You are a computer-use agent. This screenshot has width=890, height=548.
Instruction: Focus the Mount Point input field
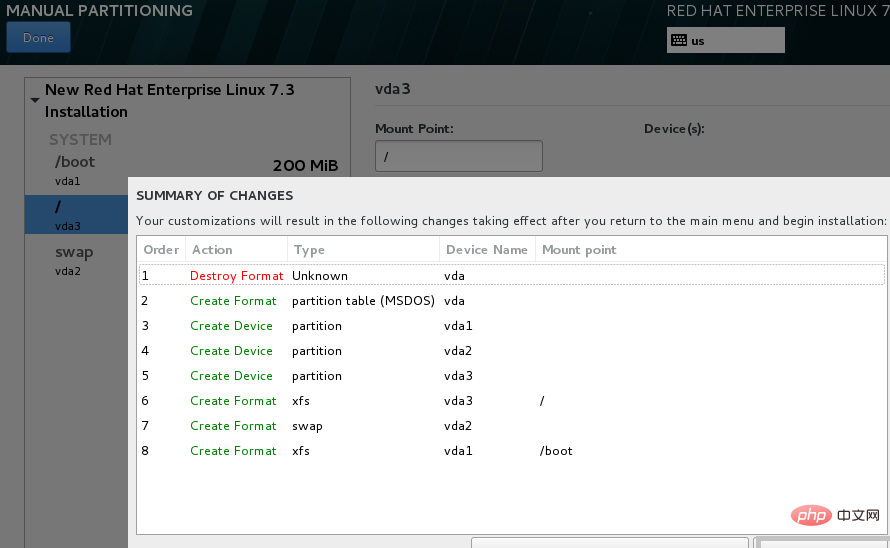[x=459, y=156]
